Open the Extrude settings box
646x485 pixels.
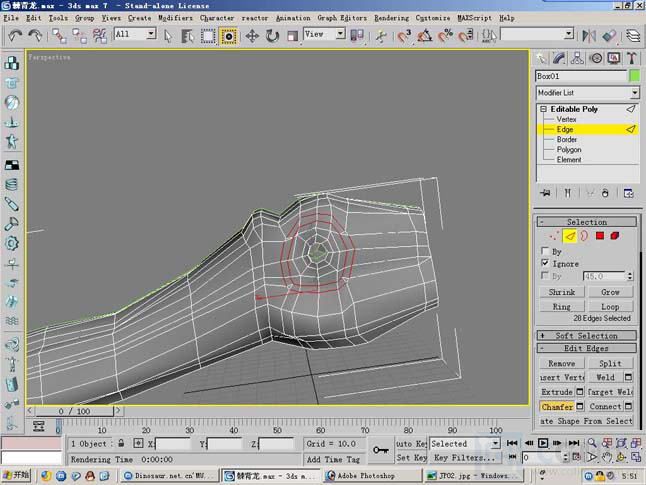pyautogui.click(x=580, y=391)
